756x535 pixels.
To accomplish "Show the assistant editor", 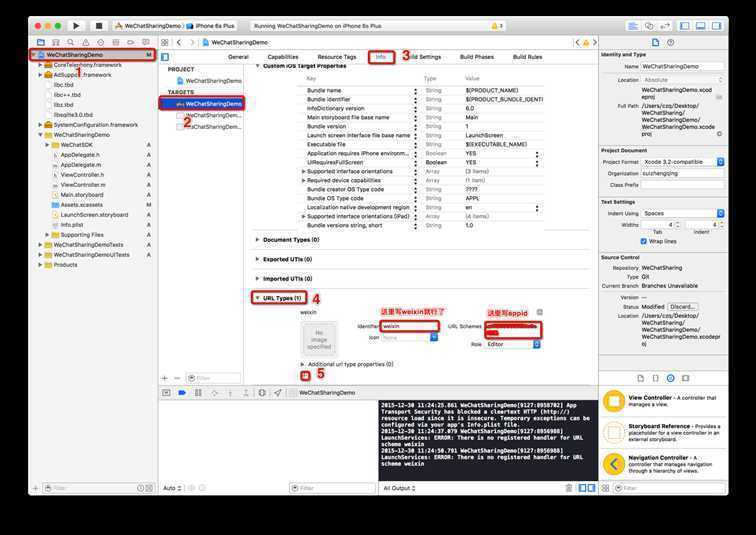I will point(649,26).
